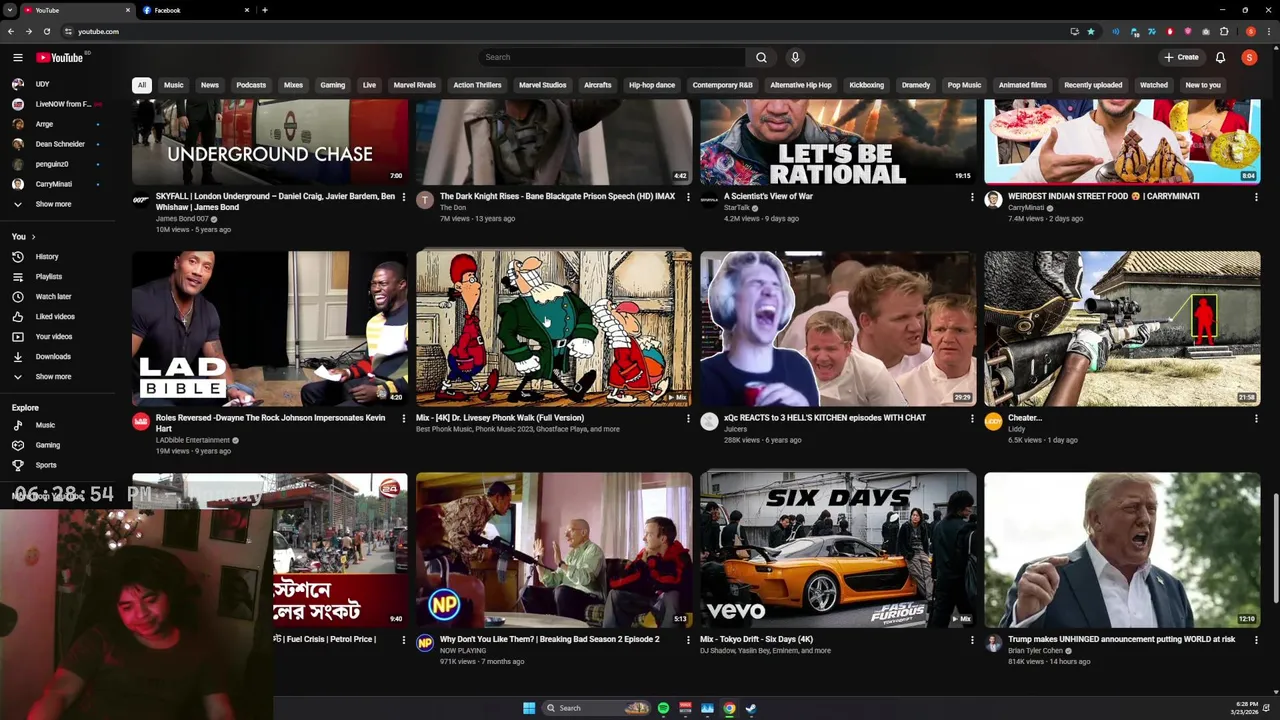Open History in sidebar
This screenshot has width=1280, height=720.
tap(47, 257)
